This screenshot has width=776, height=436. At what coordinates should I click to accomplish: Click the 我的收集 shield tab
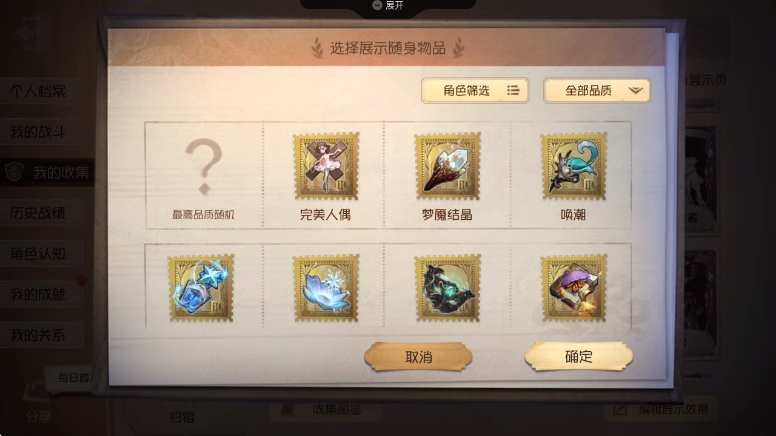[47, 172]
